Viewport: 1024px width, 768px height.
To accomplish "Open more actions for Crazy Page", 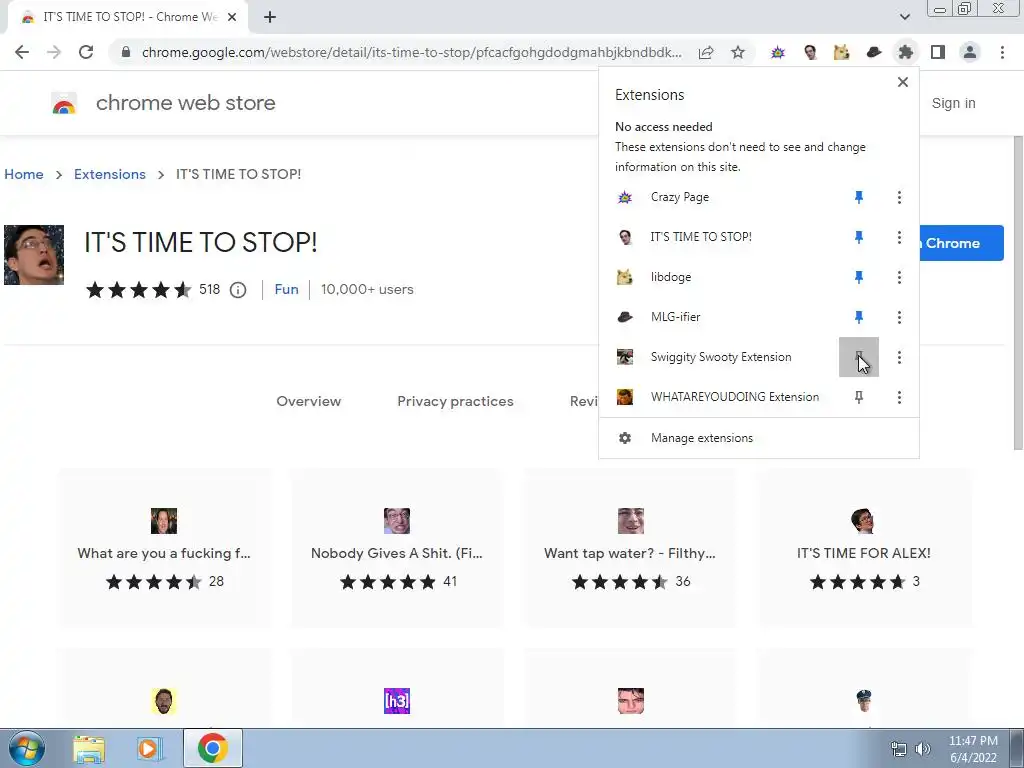I will (899, 197).
